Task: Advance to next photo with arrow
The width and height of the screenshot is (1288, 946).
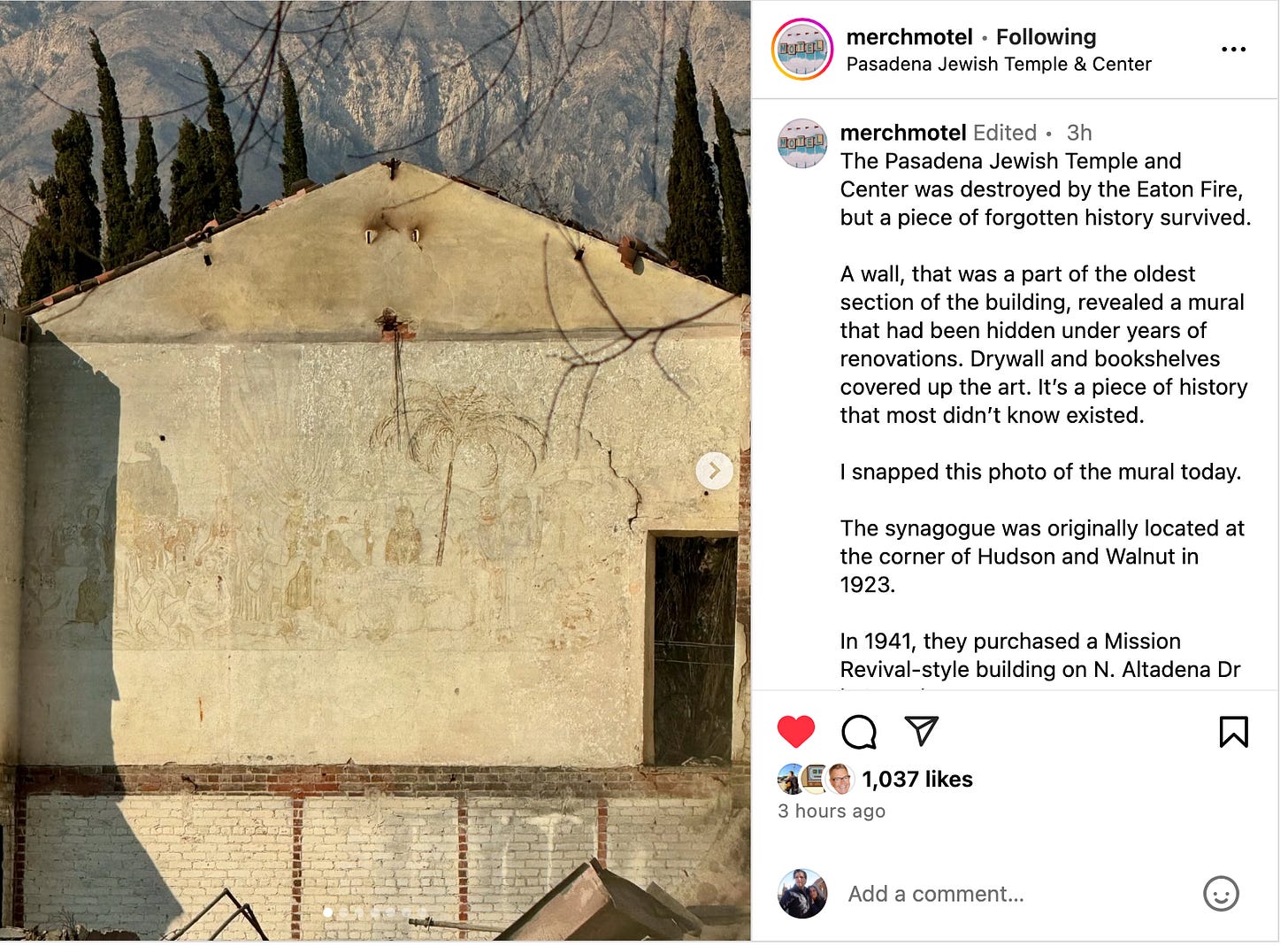Action: pos(714,471)
